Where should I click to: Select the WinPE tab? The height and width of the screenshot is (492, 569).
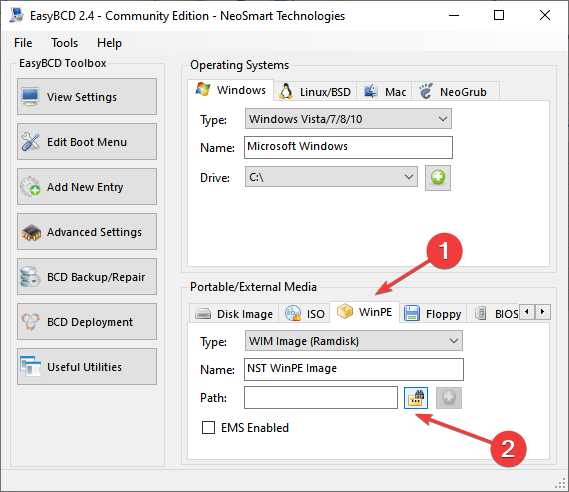365,312
